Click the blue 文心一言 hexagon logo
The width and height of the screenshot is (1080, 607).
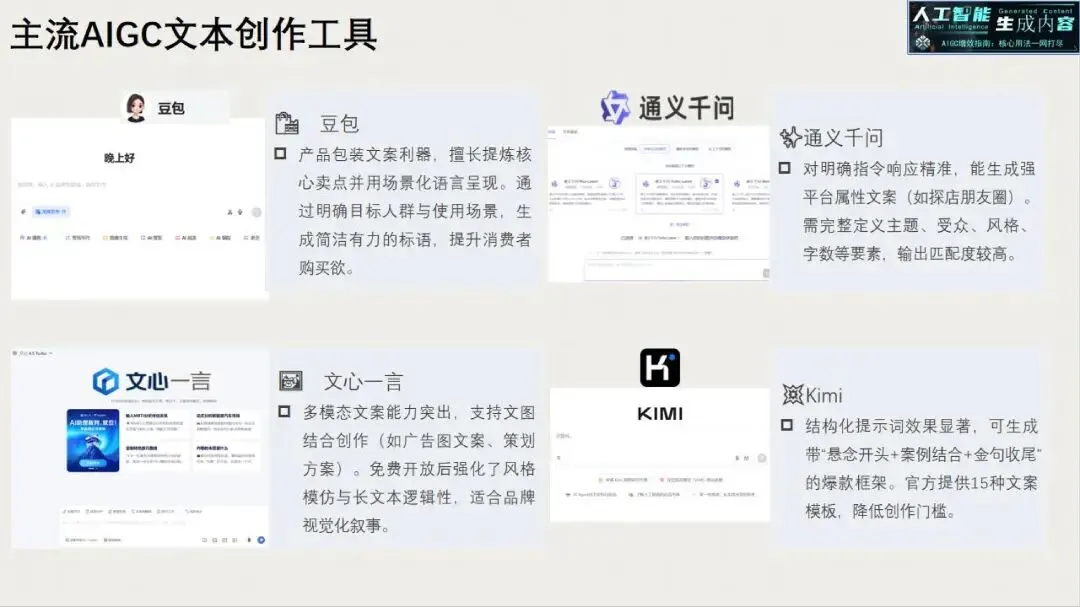[105, 381]
